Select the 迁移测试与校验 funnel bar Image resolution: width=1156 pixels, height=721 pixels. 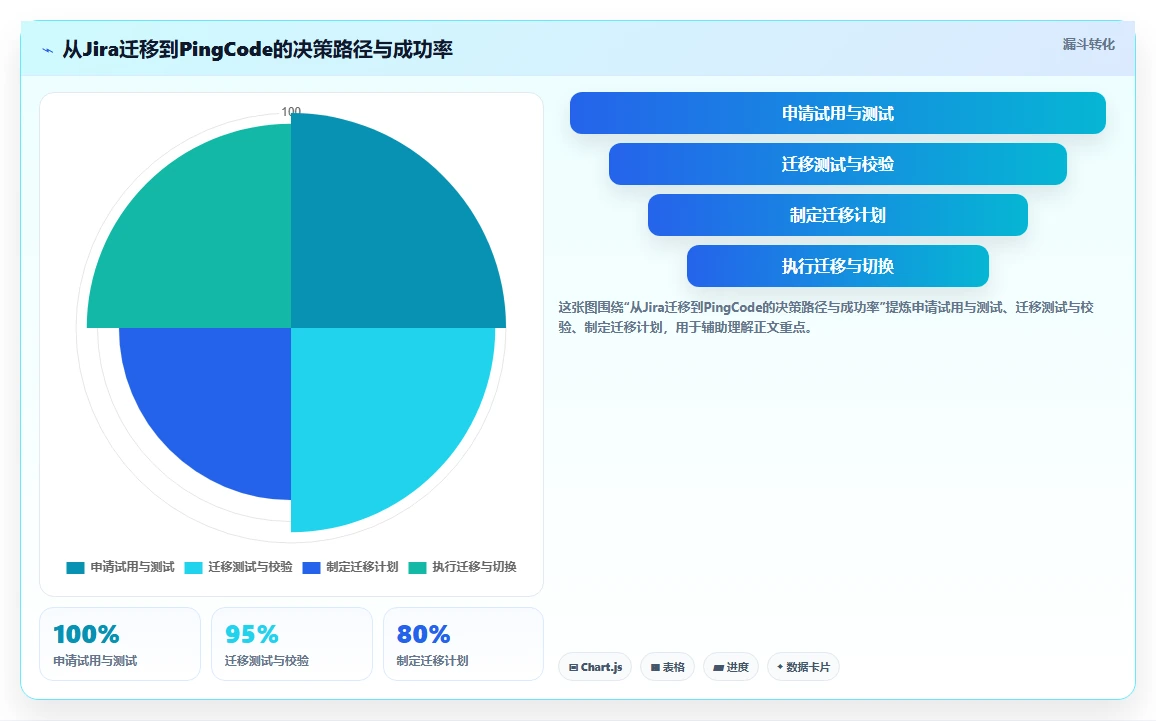(x=838, y=164)
